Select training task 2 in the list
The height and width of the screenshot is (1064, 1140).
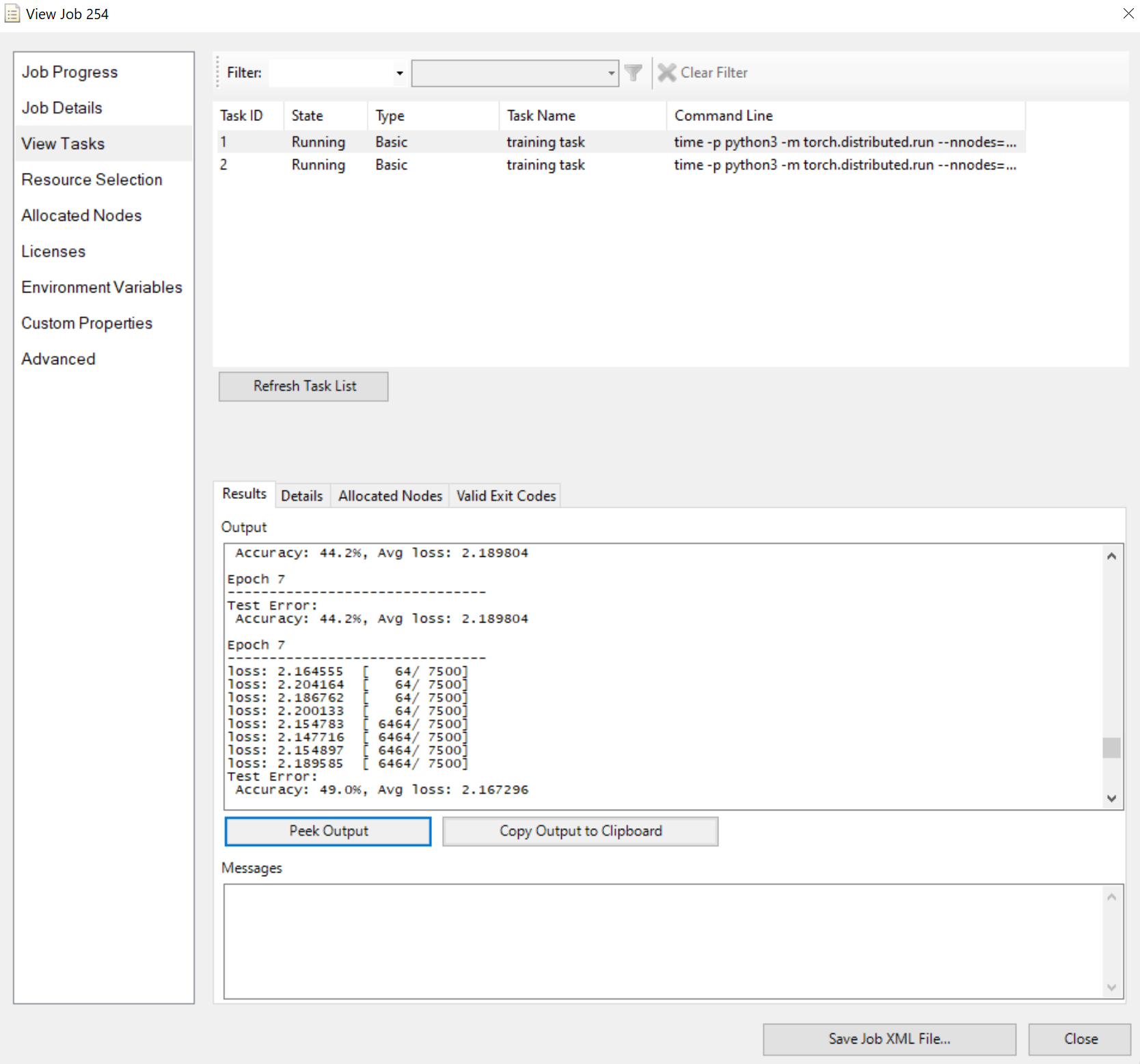point(545,165)
